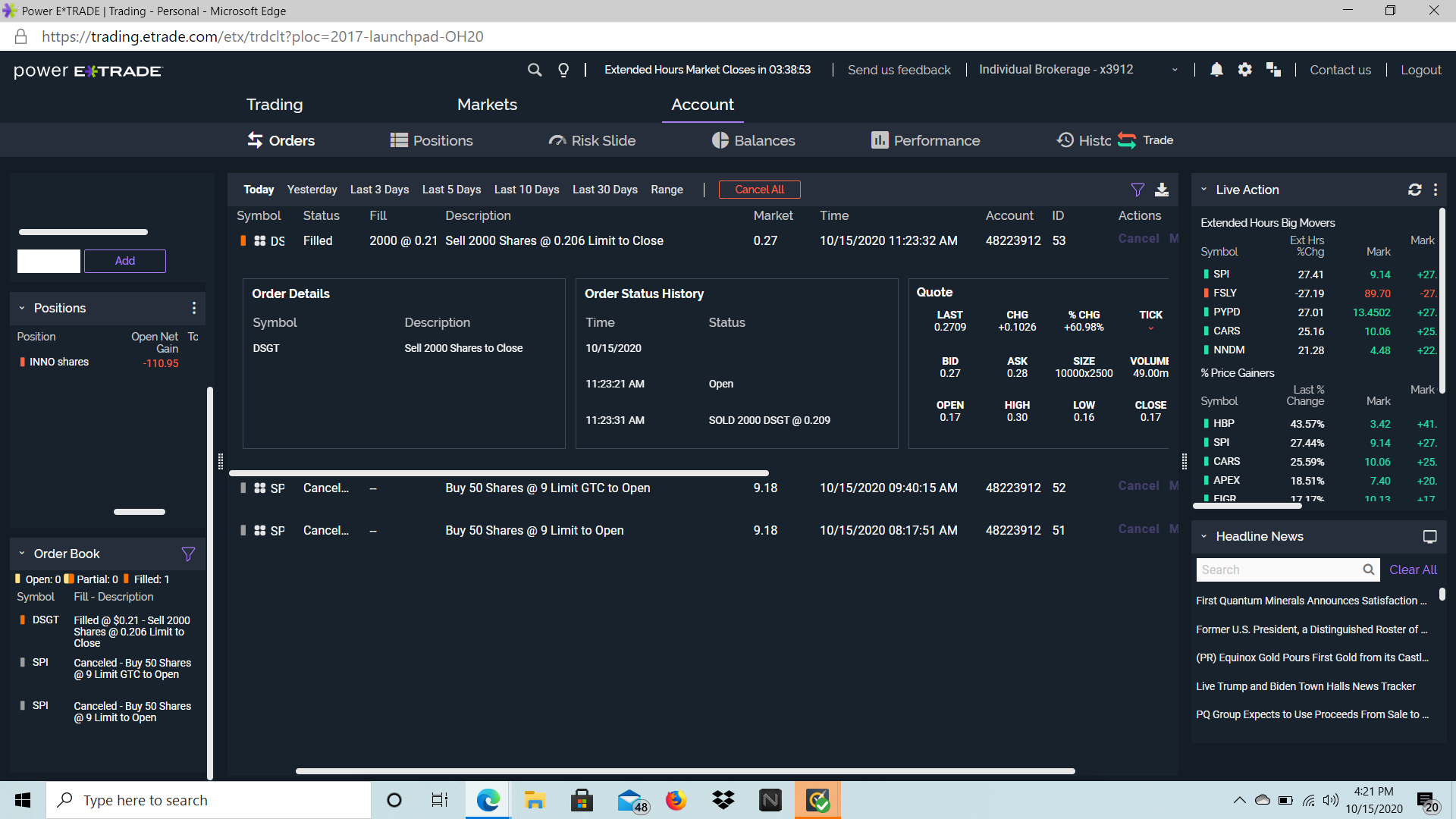Image resolution: width=1456 pixels, height=819 pixels.
Task: Open settings gear in top bar
Action: click(1245, 70)
